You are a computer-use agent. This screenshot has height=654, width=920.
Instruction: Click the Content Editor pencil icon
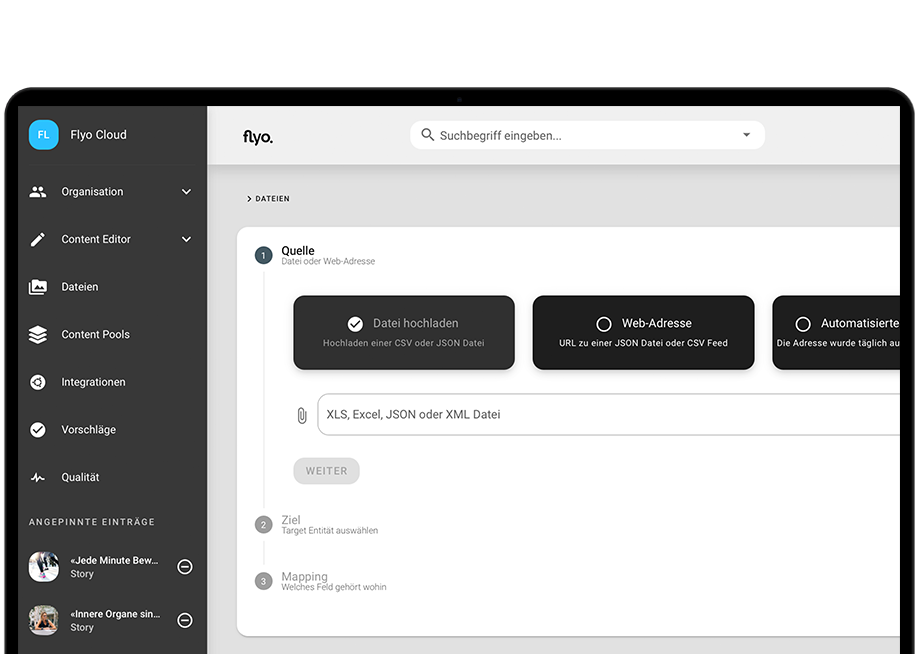click(x=38, y=239)
